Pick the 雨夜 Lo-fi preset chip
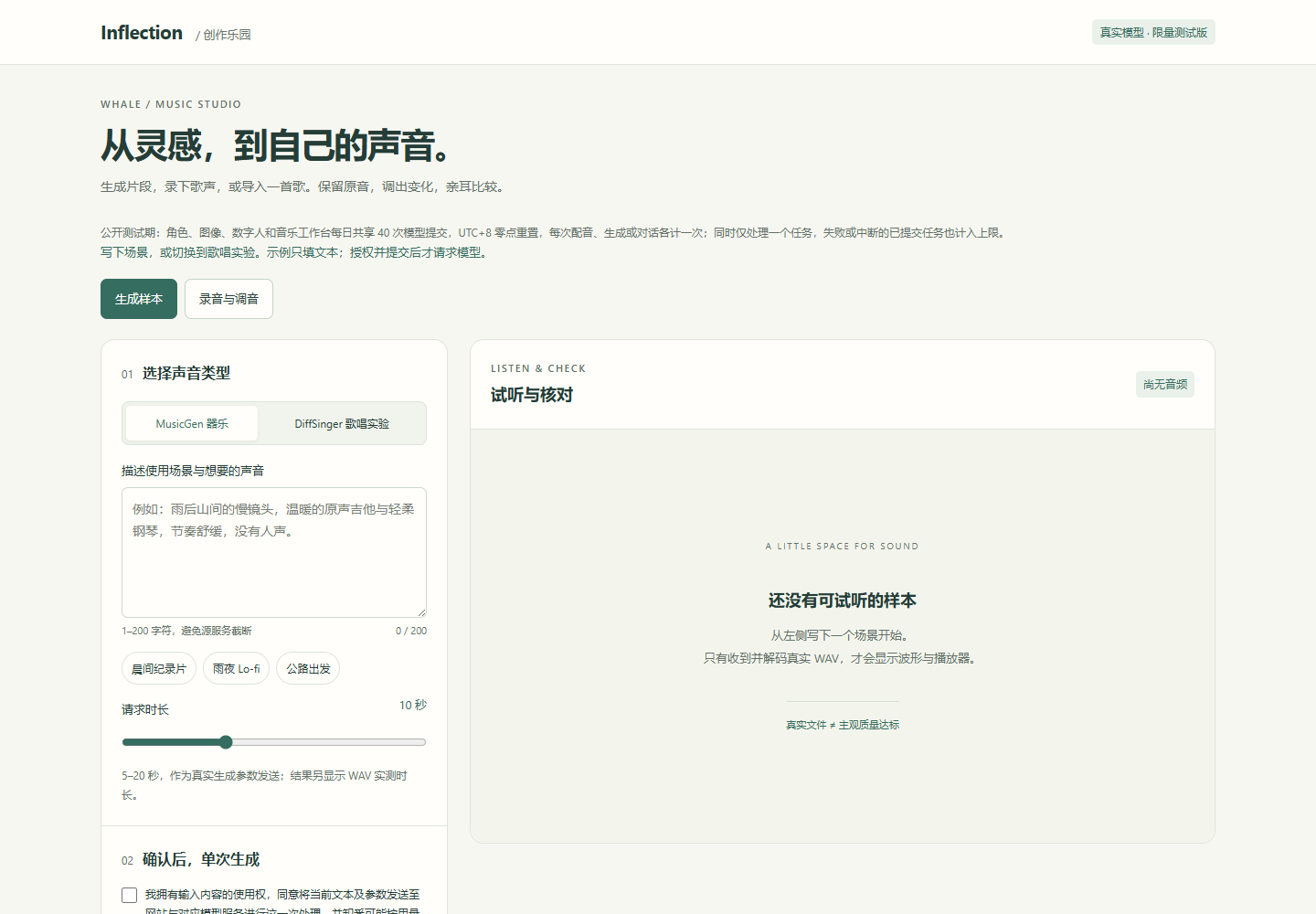This screenshot has height=914, width=1316. tap(236, 669)
